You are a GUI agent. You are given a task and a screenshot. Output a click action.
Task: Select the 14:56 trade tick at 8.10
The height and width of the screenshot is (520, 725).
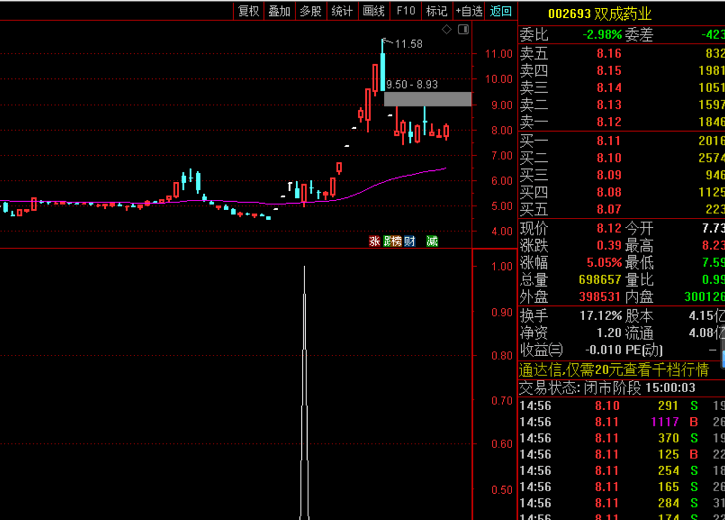tap(621, 406)
